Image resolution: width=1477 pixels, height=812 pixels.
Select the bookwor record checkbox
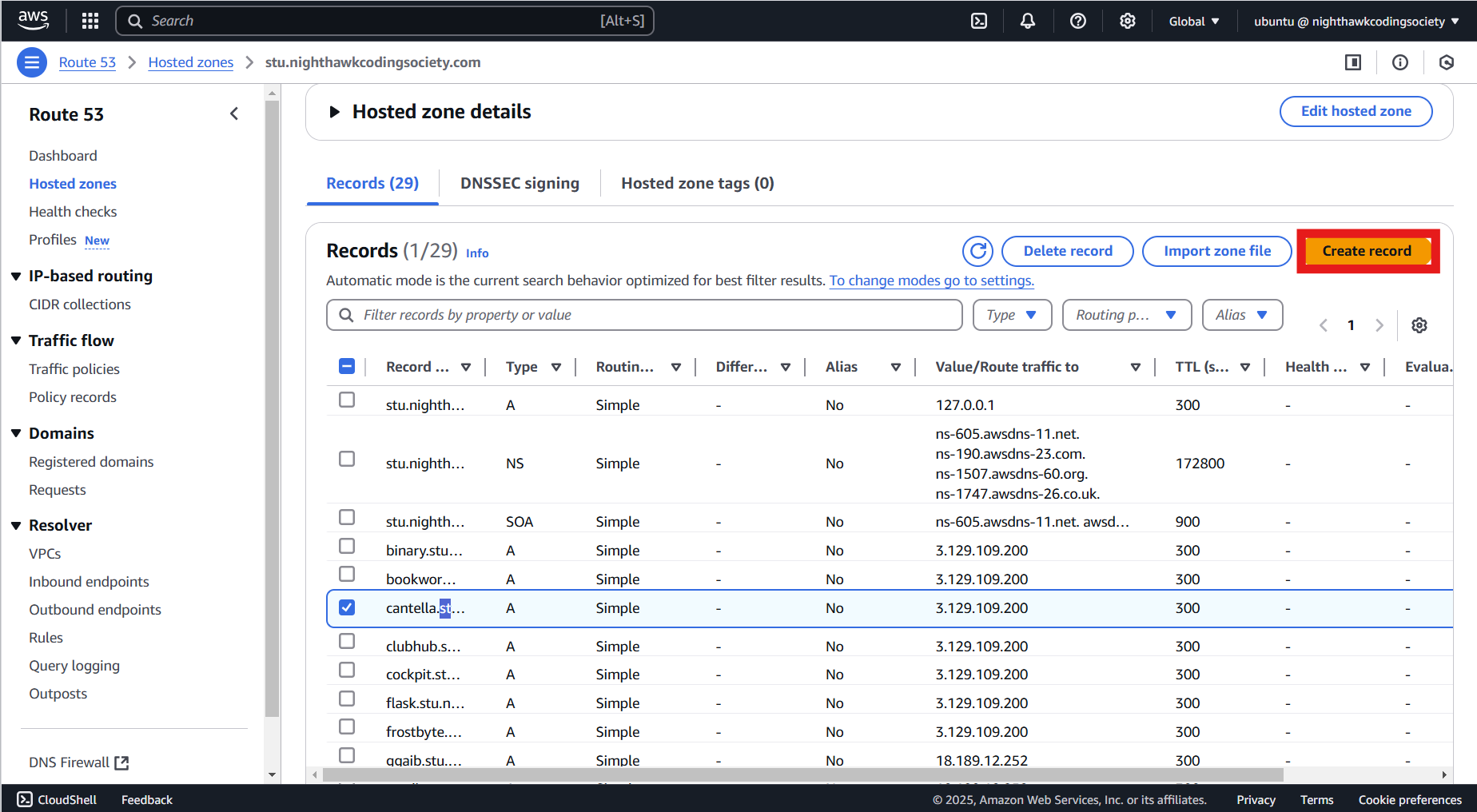tap(347, 574)
